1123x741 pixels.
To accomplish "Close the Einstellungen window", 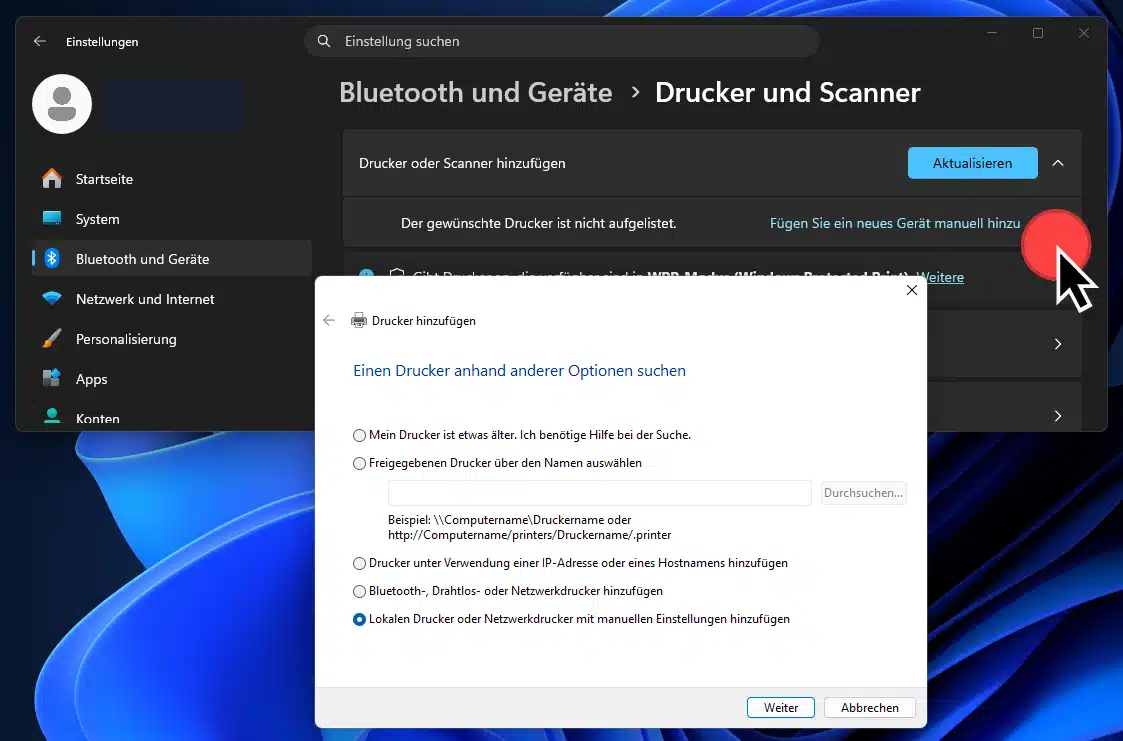I will point(1084,33).
